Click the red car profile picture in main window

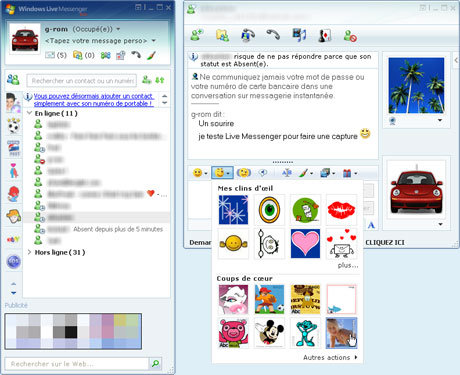point(25,39)
